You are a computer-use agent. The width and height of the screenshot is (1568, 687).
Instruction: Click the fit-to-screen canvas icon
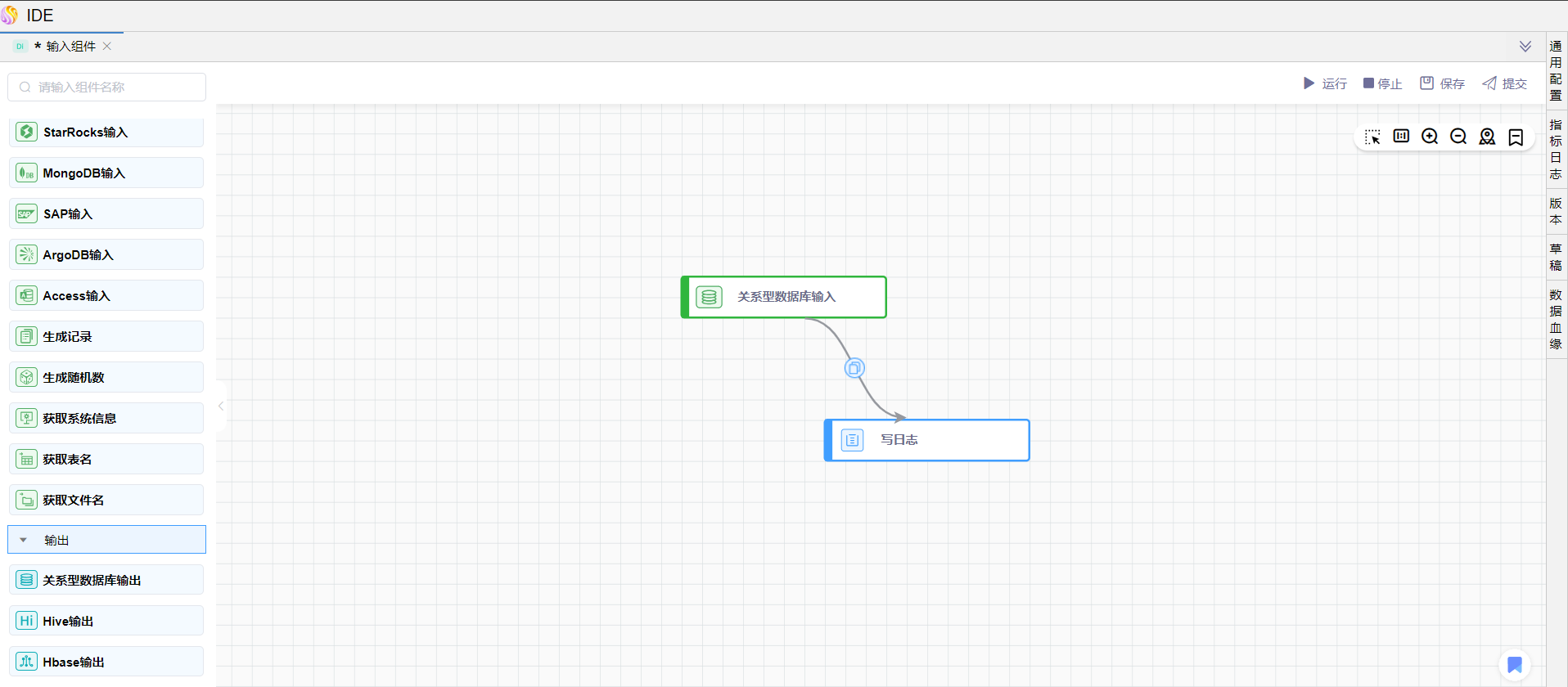tap(1401, 137)
